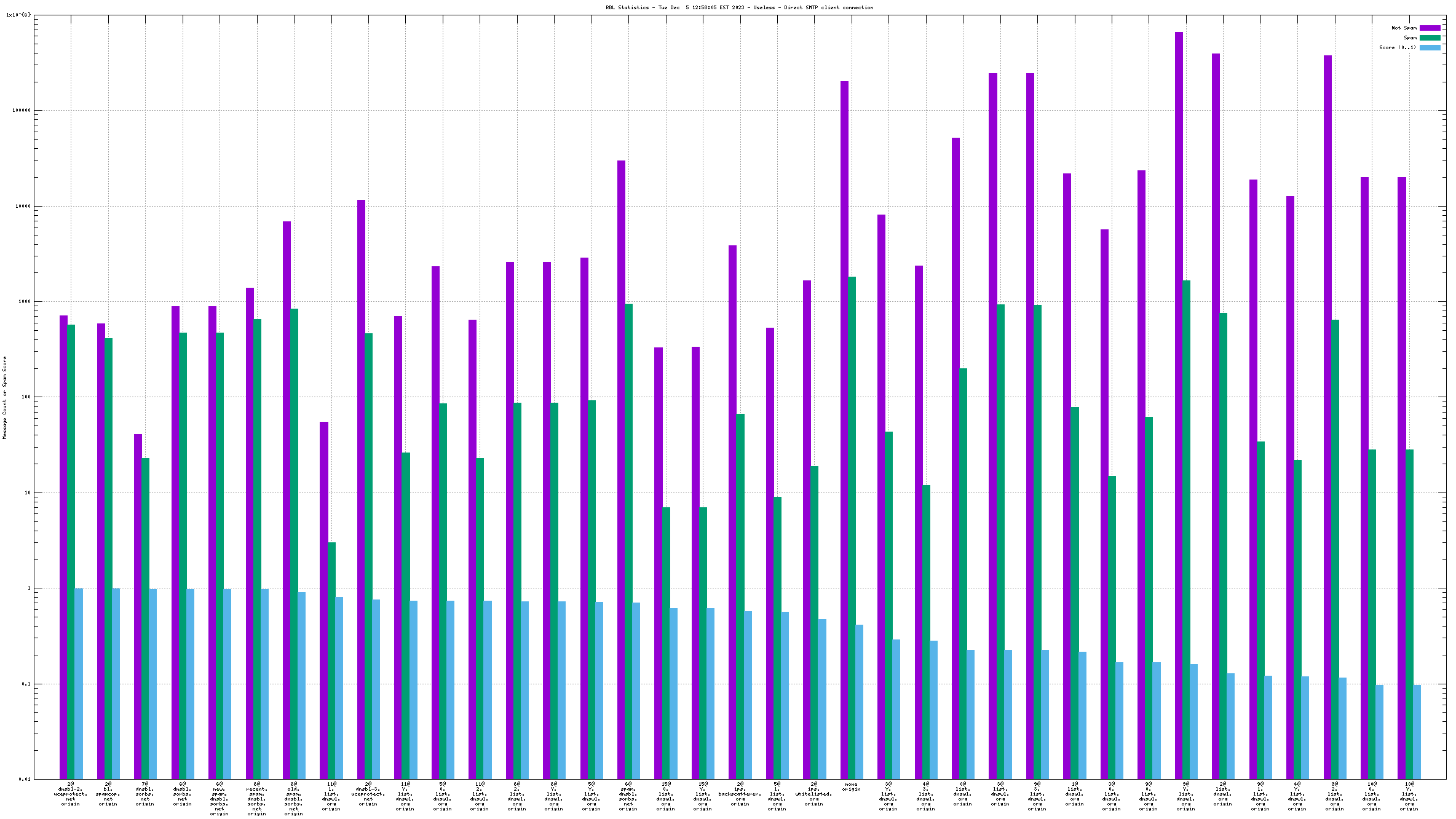
Task: Click the 'Not Spam' legend label
Action: pos(1404,28)
